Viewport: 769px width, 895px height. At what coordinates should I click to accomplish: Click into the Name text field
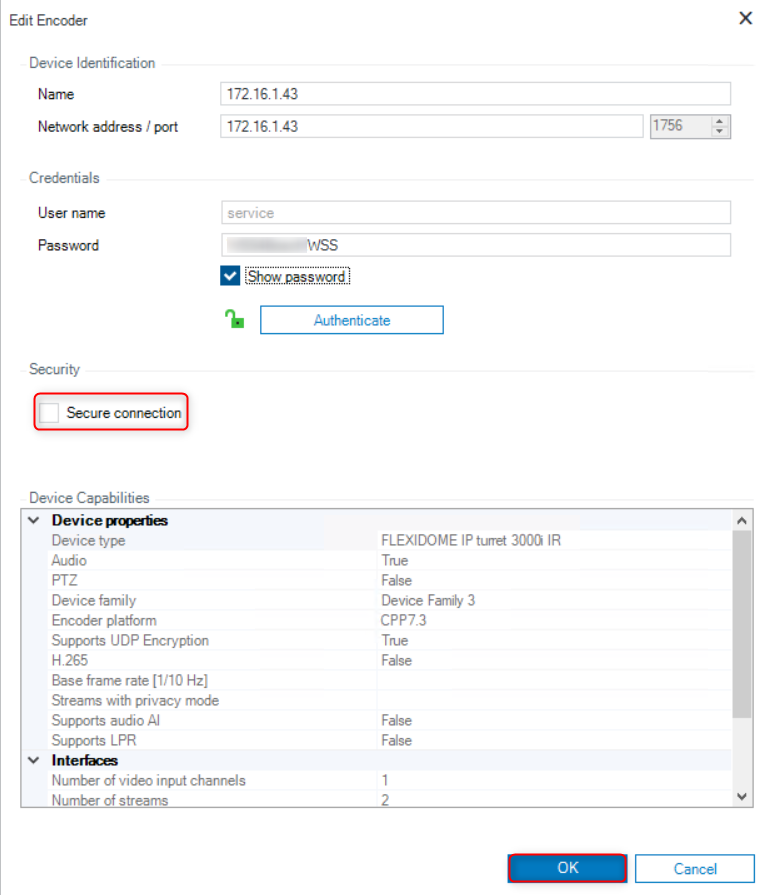tap(475, 94)
